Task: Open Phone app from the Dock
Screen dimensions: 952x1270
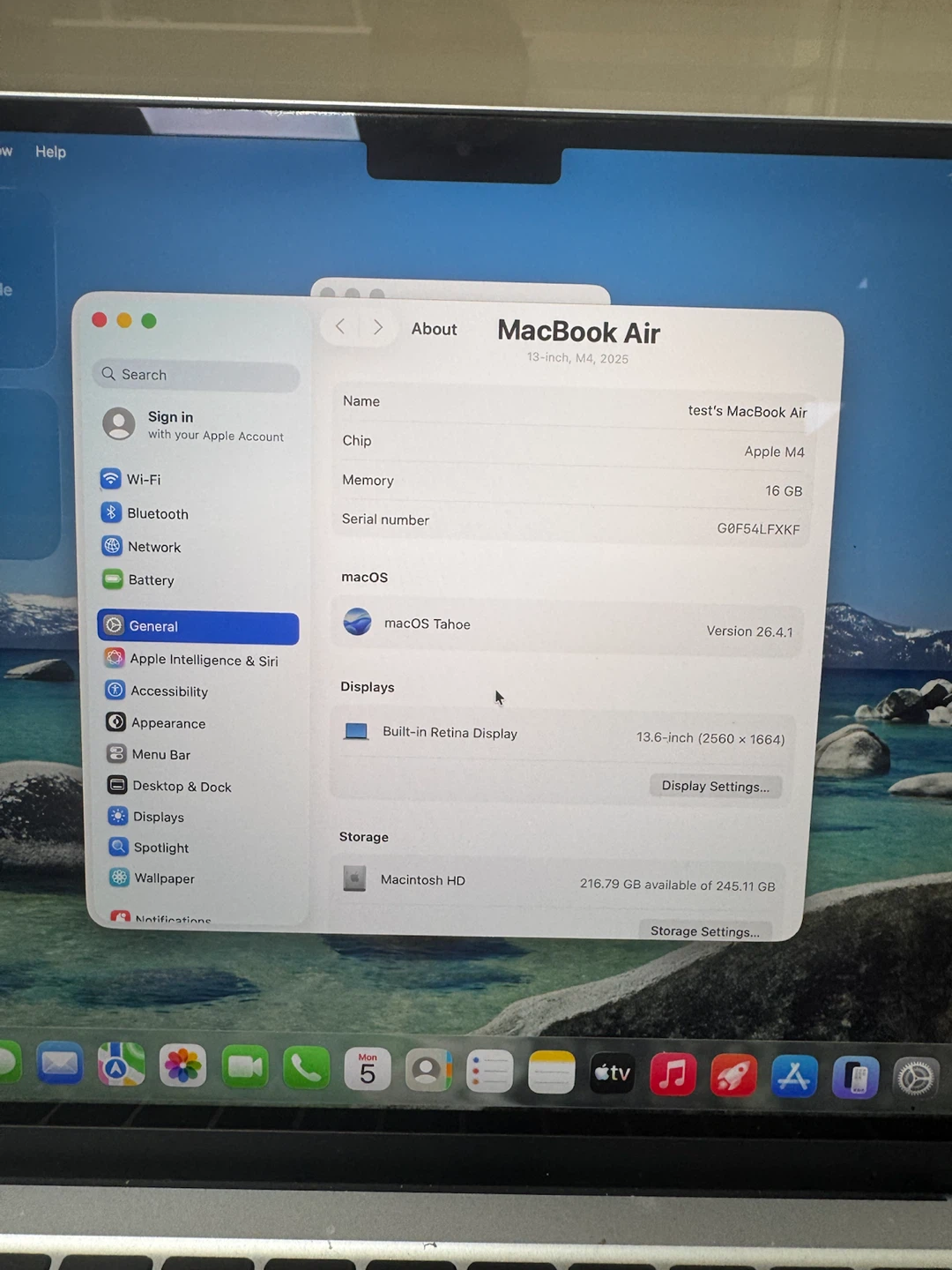Action: [306, 1069]
